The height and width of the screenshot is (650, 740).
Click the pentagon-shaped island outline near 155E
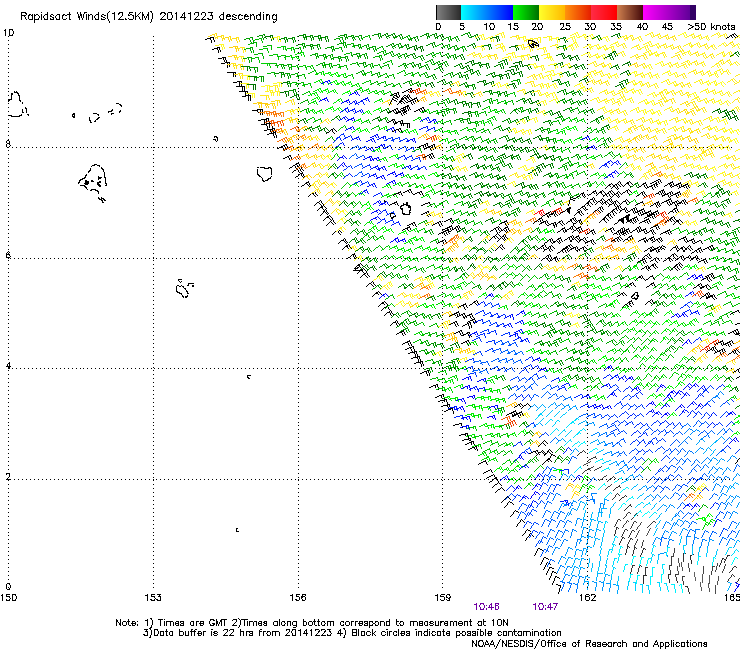coord(265,174)
